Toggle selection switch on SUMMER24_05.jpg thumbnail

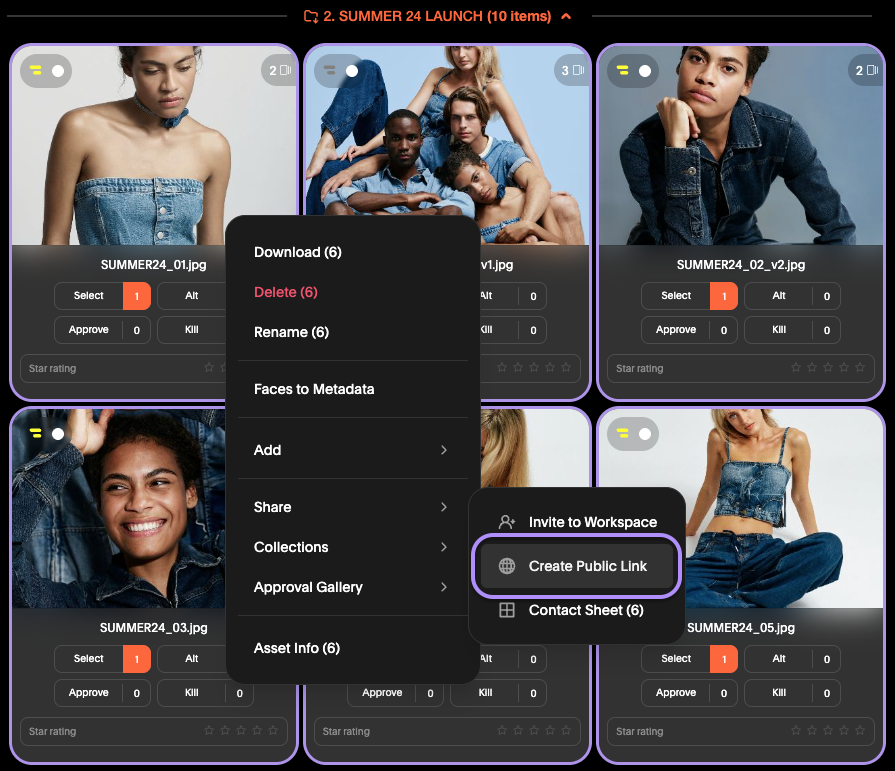point(633,434)
